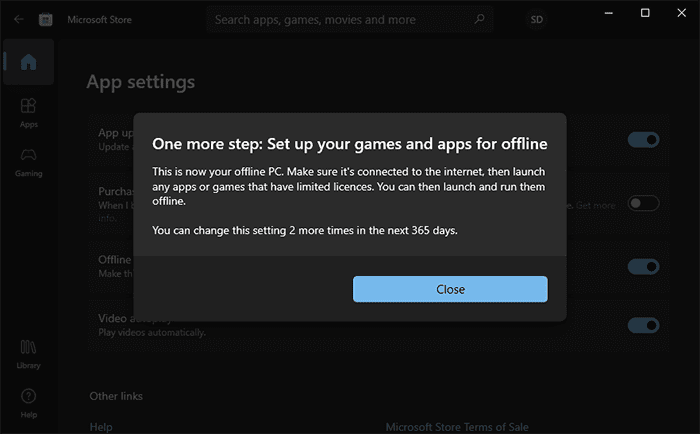Click the App settings heading

click(141, 82)
